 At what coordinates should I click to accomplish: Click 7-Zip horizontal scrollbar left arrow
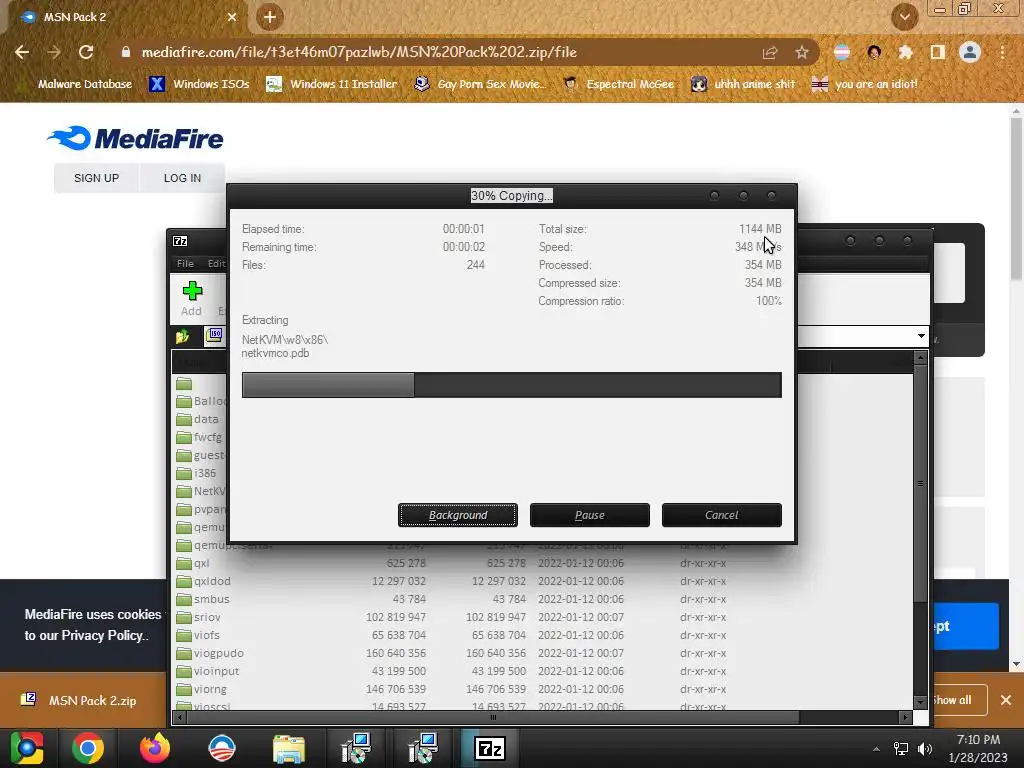click(180, 717)
